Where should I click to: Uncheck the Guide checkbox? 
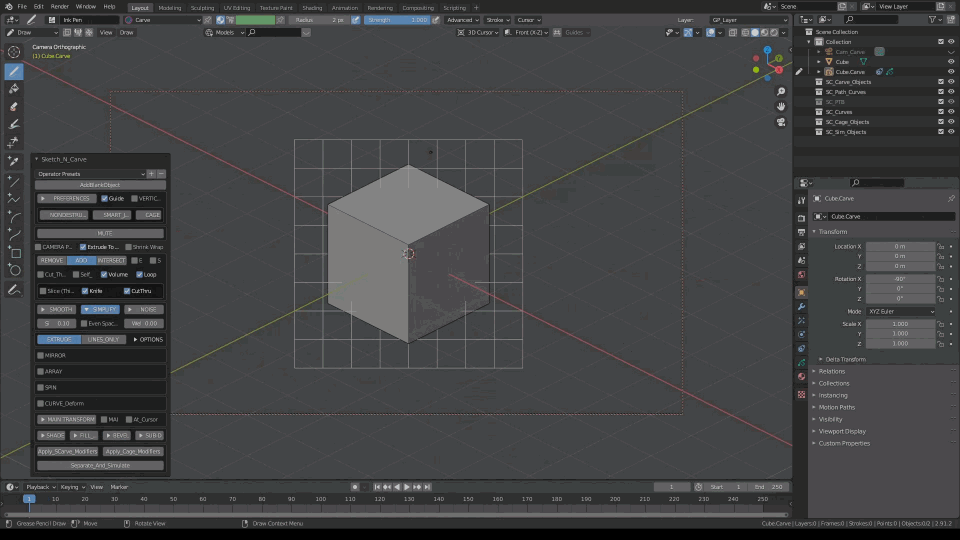coord(105,198)
